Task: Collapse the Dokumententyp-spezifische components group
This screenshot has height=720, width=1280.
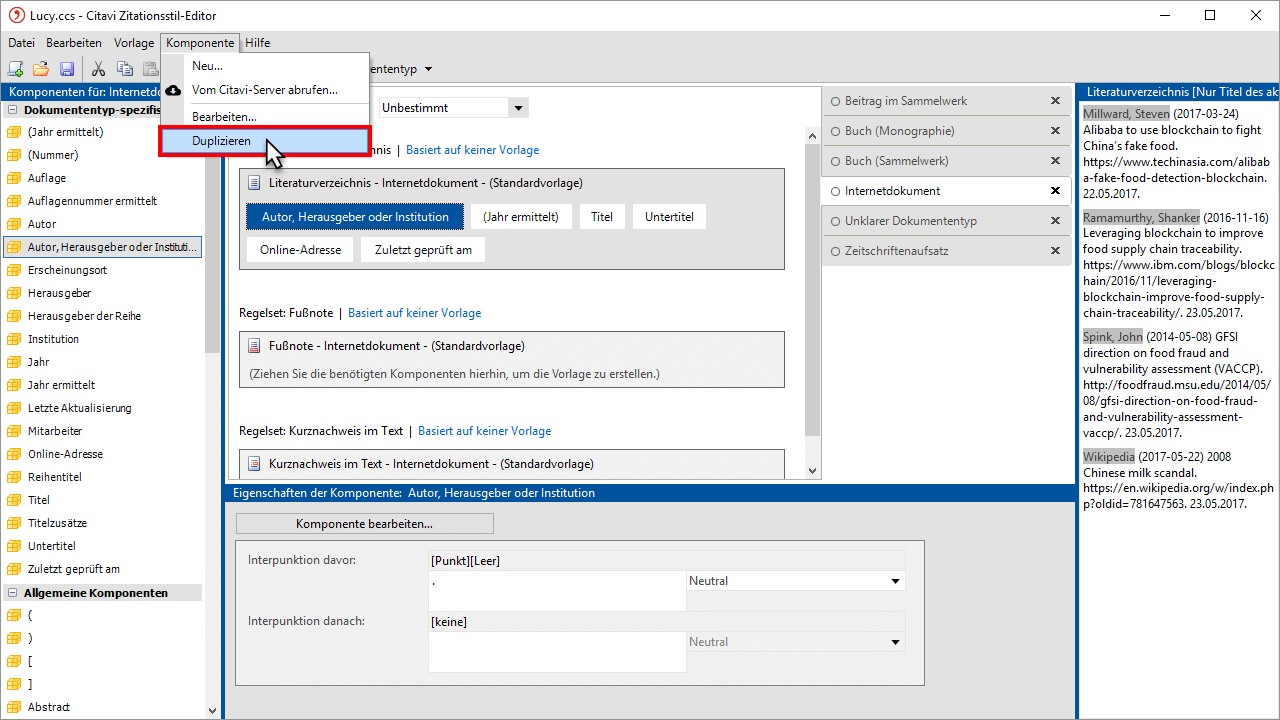Action: coord(13,110)
